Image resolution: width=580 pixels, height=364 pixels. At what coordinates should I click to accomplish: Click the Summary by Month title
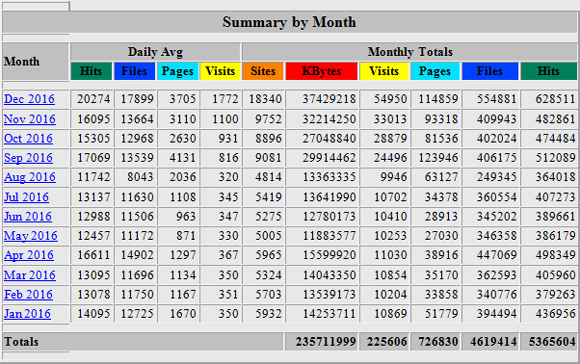coord(289,22)
